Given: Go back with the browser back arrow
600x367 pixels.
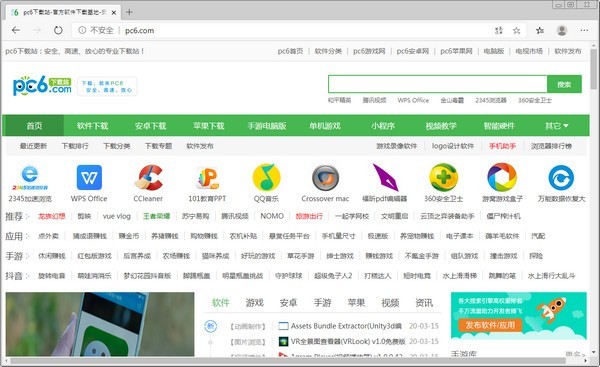Looking at the screenshot, I should [x=16, y=30].
